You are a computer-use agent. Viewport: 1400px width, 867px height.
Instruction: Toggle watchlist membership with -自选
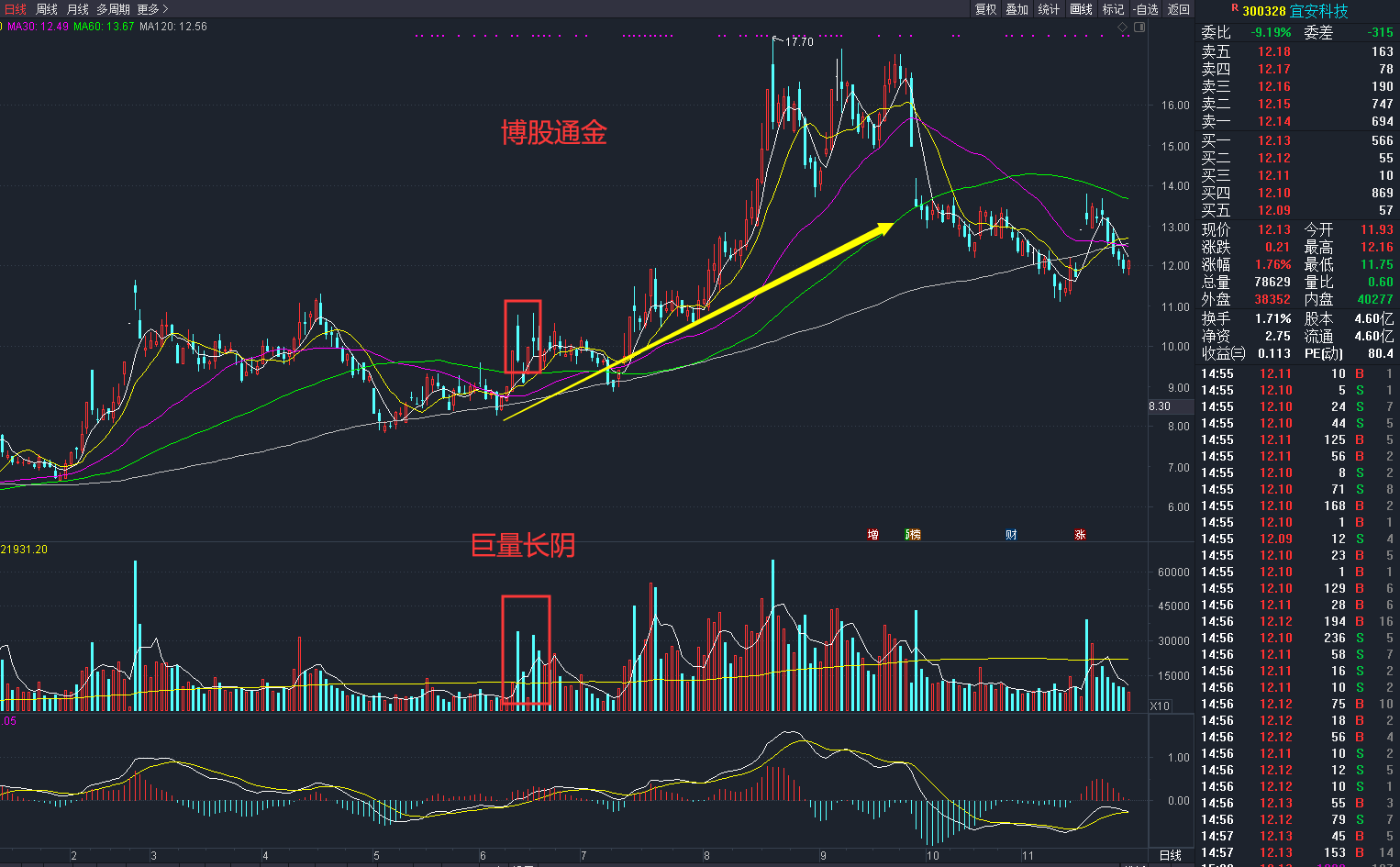click(x=1145, y=9)
